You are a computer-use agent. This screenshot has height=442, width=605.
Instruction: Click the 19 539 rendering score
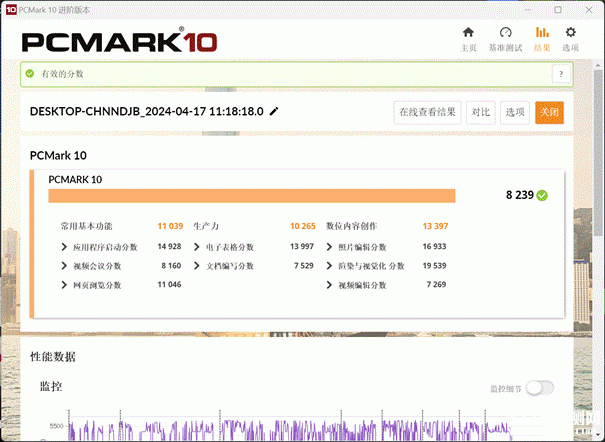434,265
